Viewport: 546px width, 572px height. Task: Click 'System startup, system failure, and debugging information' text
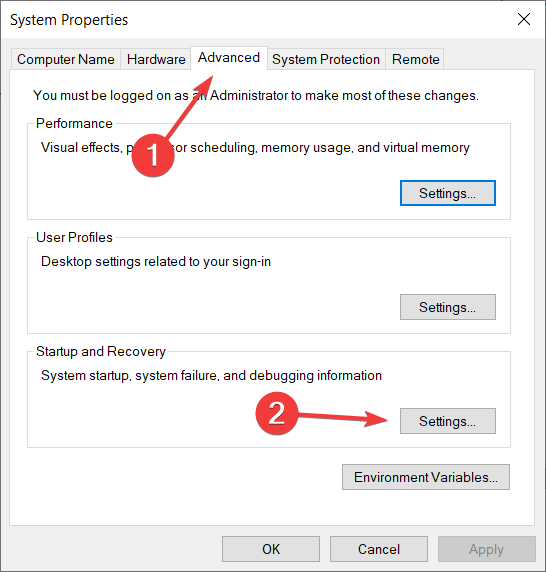(x=211, y=375)
